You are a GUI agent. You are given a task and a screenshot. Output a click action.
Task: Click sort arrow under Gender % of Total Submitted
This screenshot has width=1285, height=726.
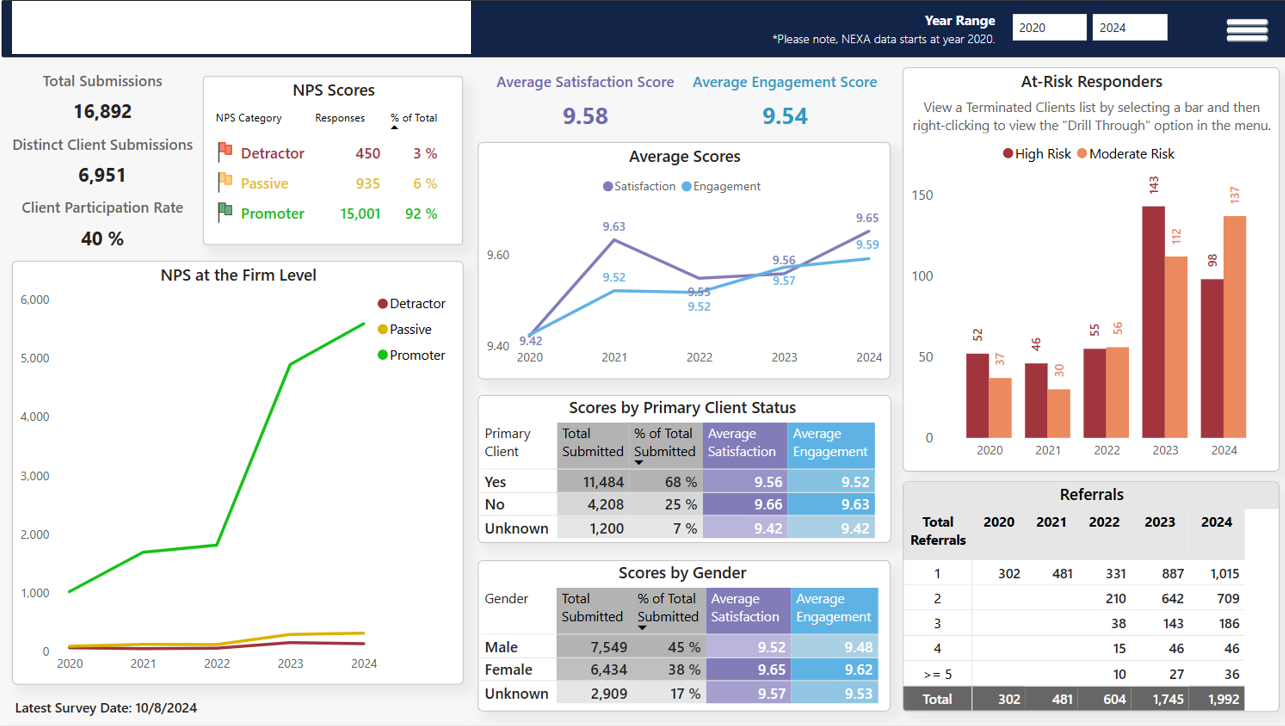tap(642, 628)
